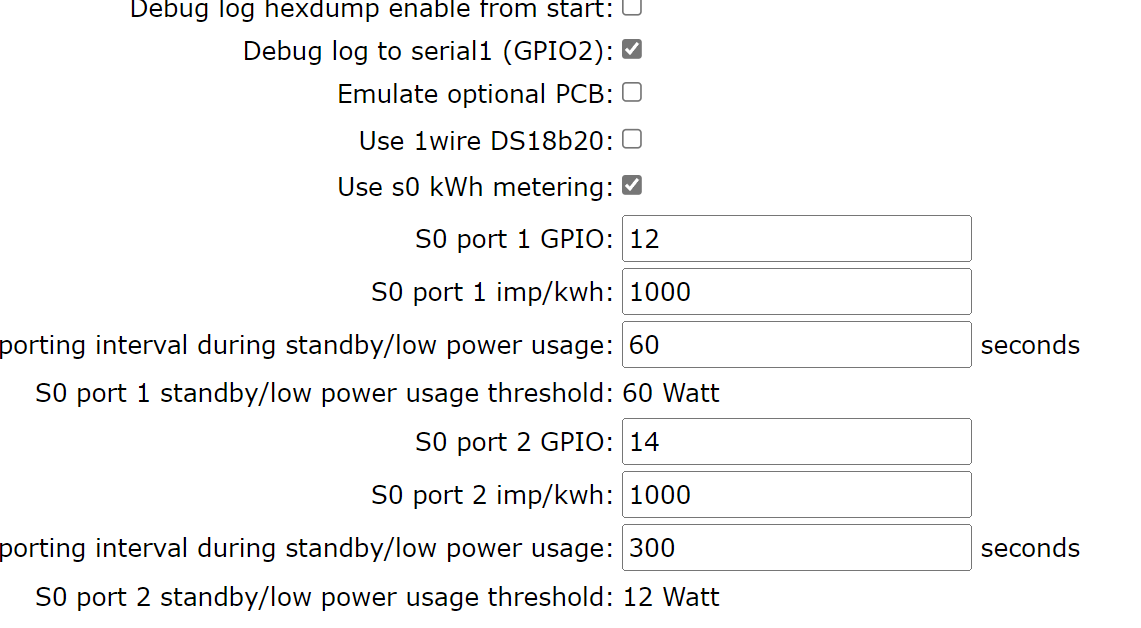
Task: Enable debug log hexdump from start checkbox
Action: (x=632, y=7)
